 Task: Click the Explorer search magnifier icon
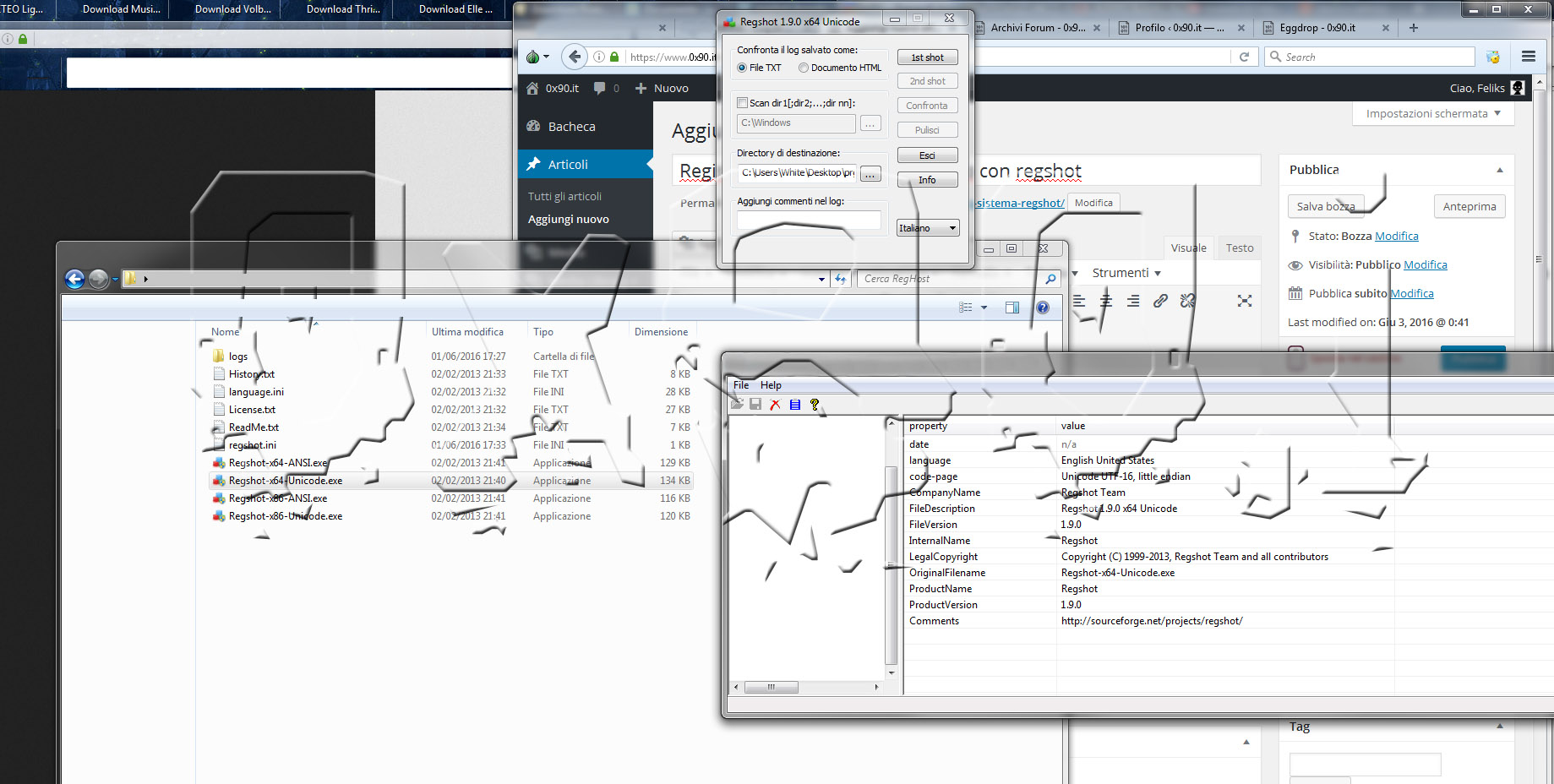(1050, 279)
